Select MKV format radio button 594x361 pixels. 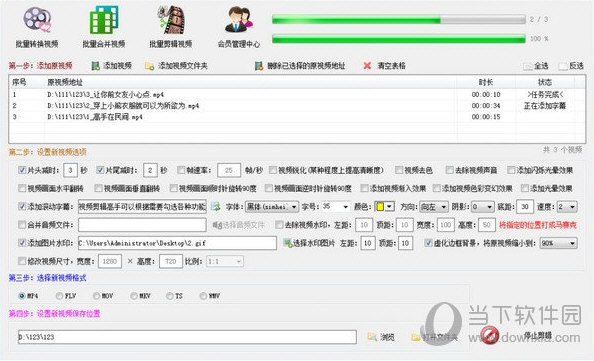[133, 296]
